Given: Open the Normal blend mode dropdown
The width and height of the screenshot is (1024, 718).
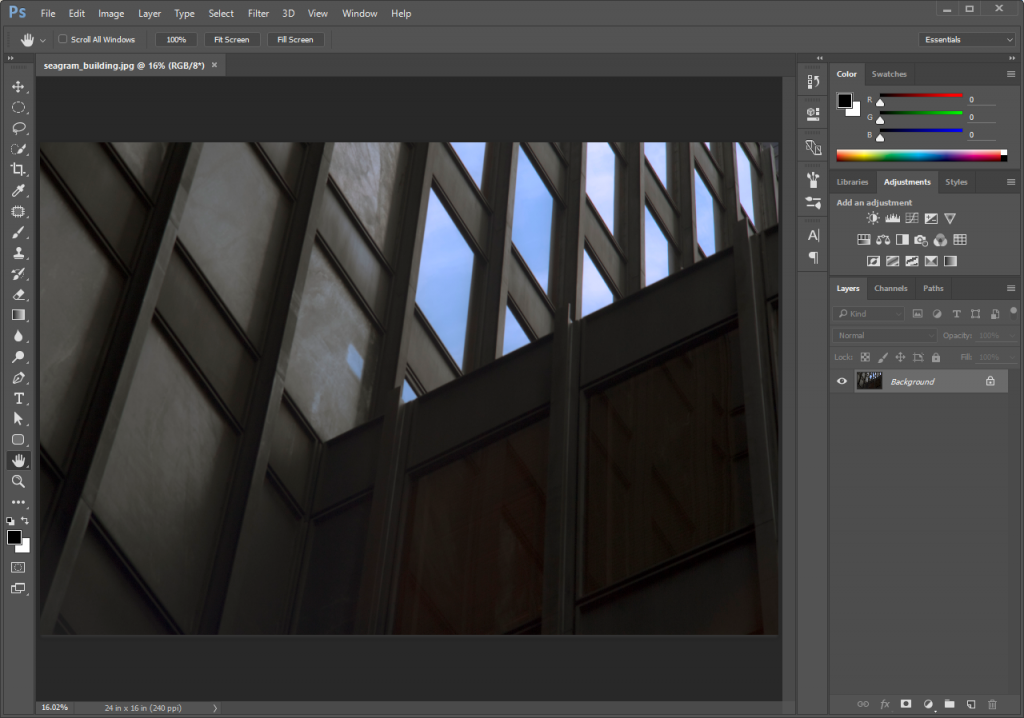Looking at the screenshot, I should (x=885, y=336).
